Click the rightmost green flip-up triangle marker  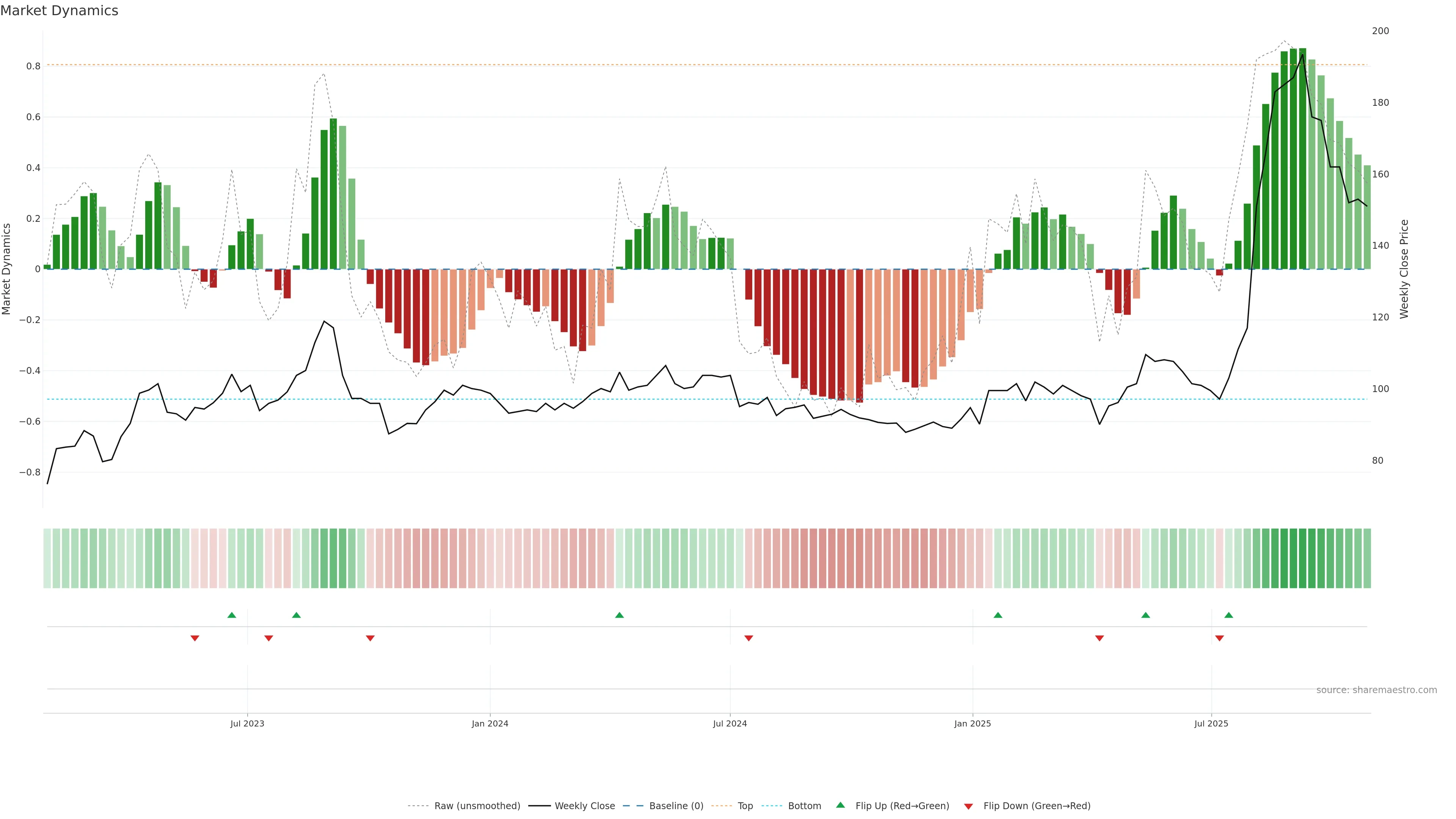(x=1229, y=615)
